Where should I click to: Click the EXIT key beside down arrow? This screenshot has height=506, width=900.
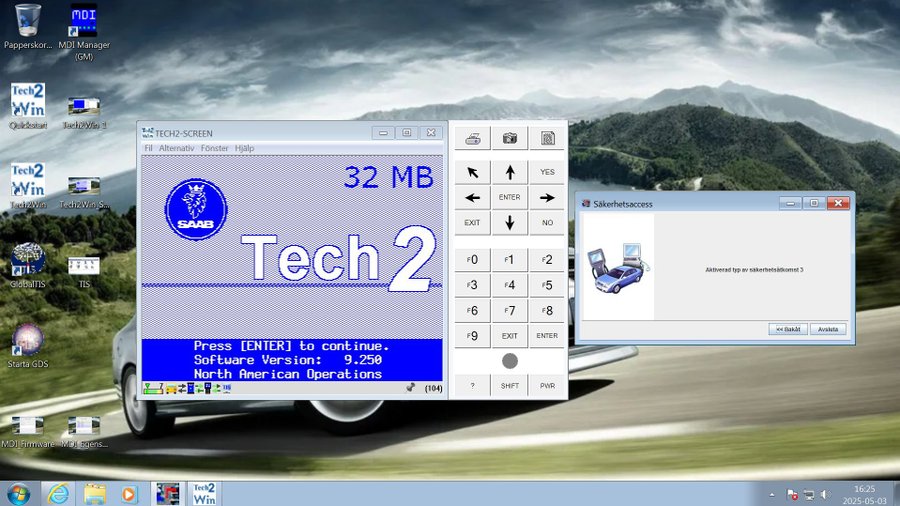click(472, 223)
